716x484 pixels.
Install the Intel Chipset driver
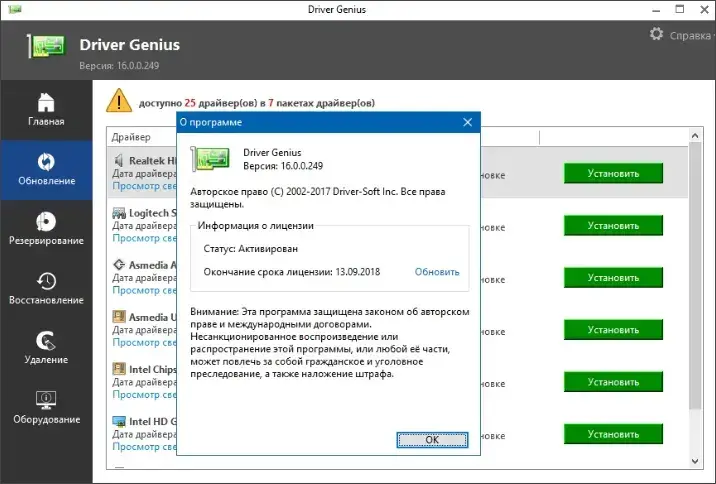click(x=613, y=382)
